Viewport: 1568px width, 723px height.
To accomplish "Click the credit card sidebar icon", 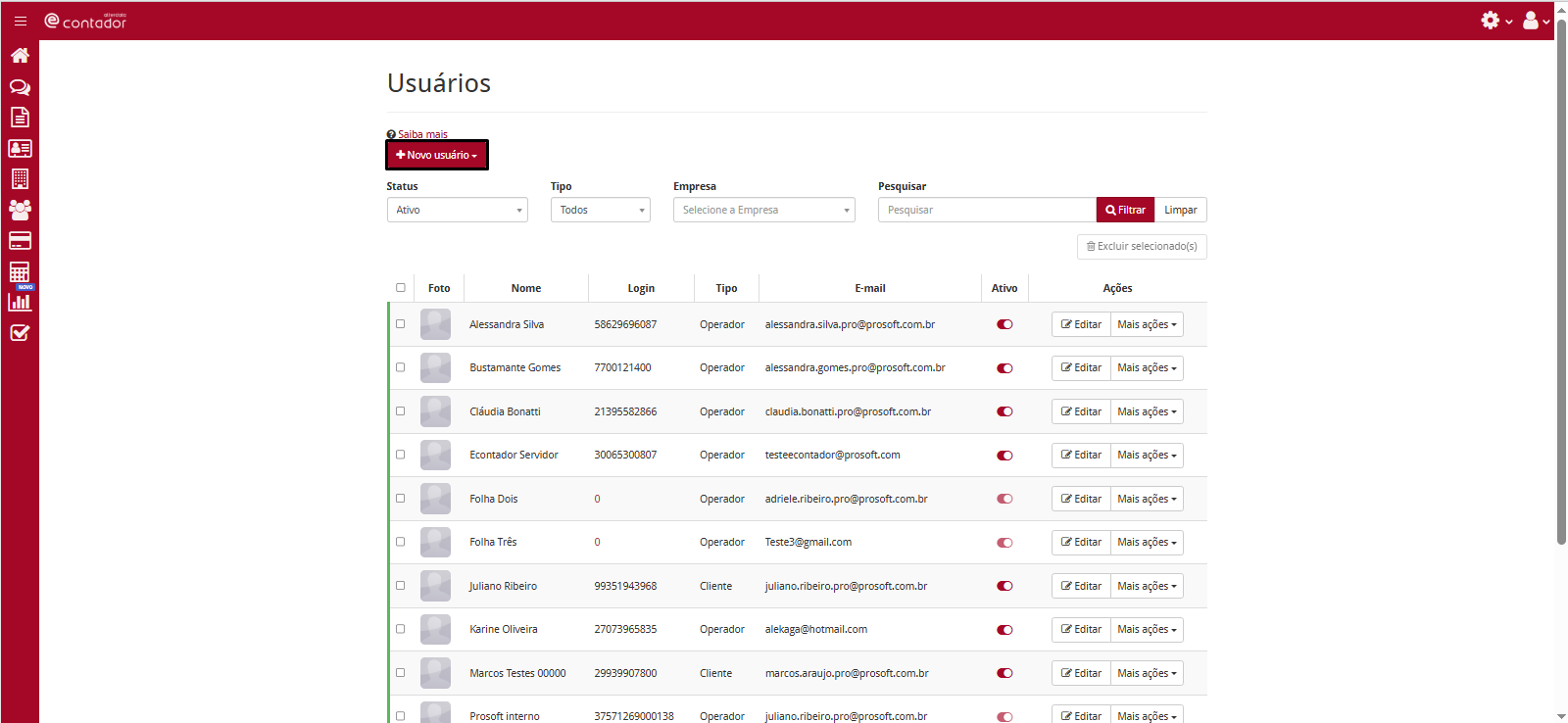I will (20, 241).
